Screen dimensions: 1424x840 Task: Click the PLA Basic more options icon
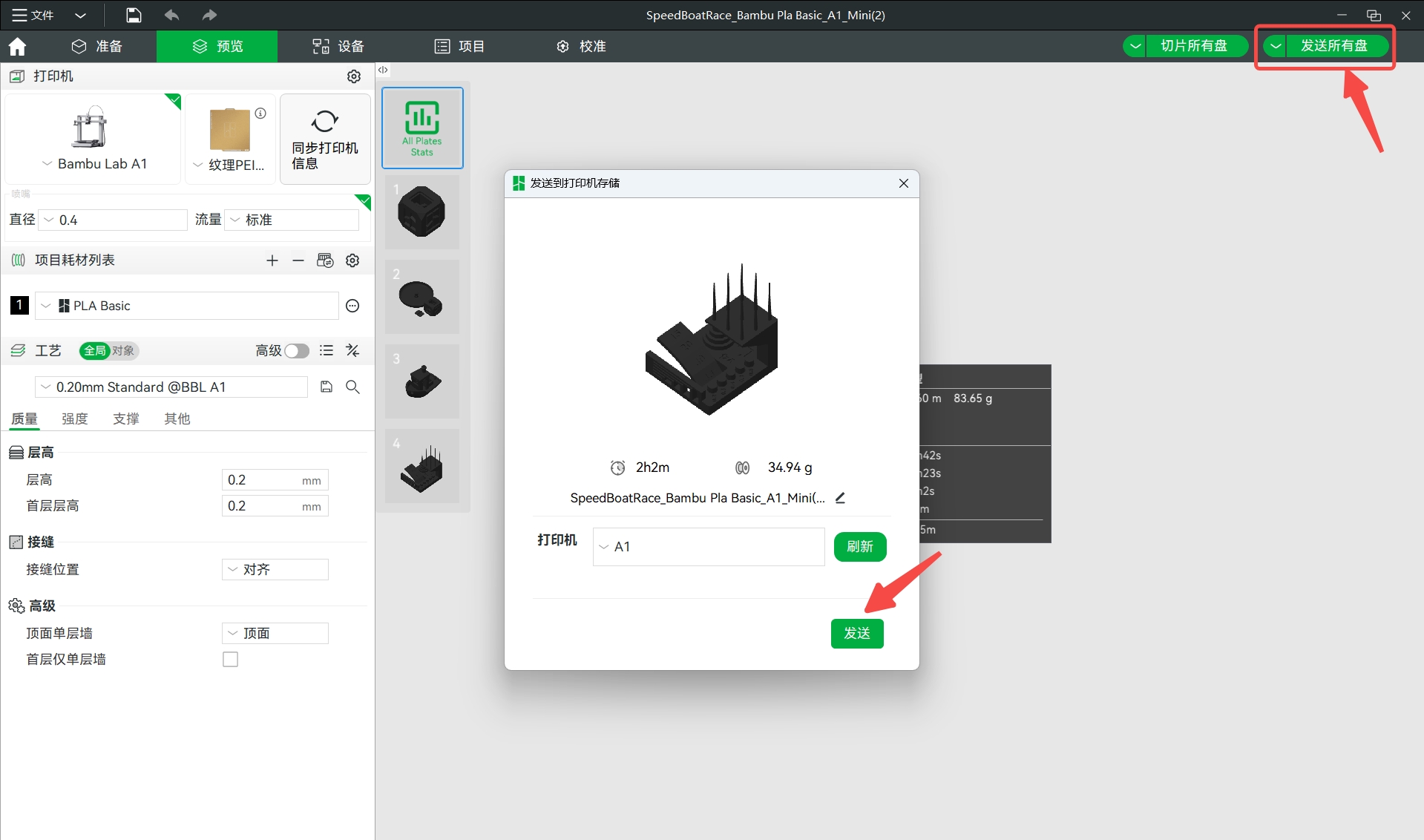[x=353, y=306]
